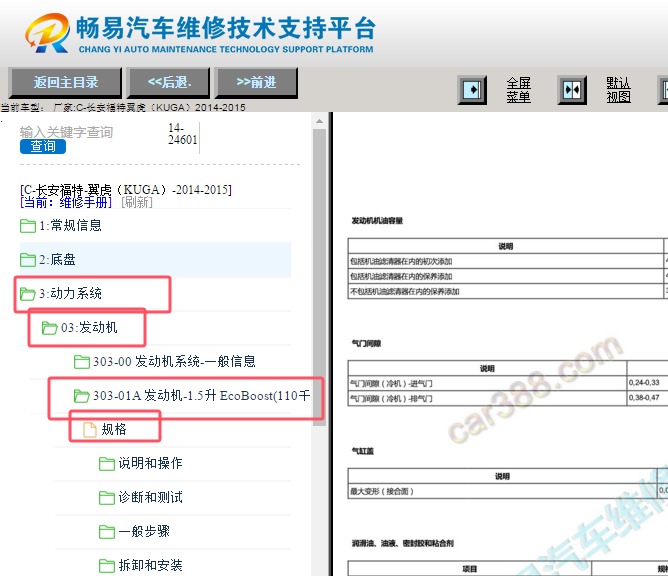Click the 14-24601 text in search area
The height and width of the screenshot is (576, 668).
[182, 134]
